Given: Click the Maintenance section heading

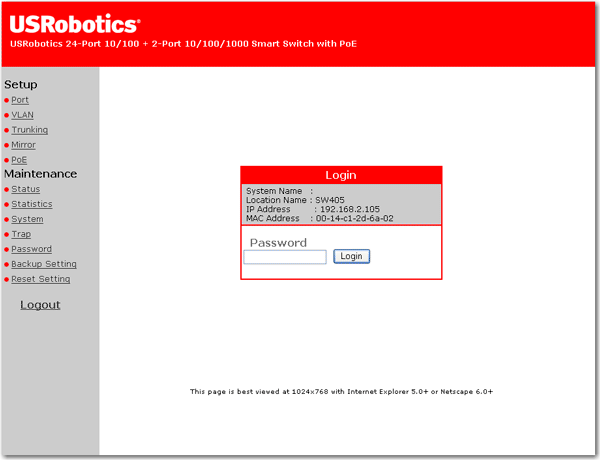Looking at the screenshot, I should pyautogui.click(x=41, y=174).
